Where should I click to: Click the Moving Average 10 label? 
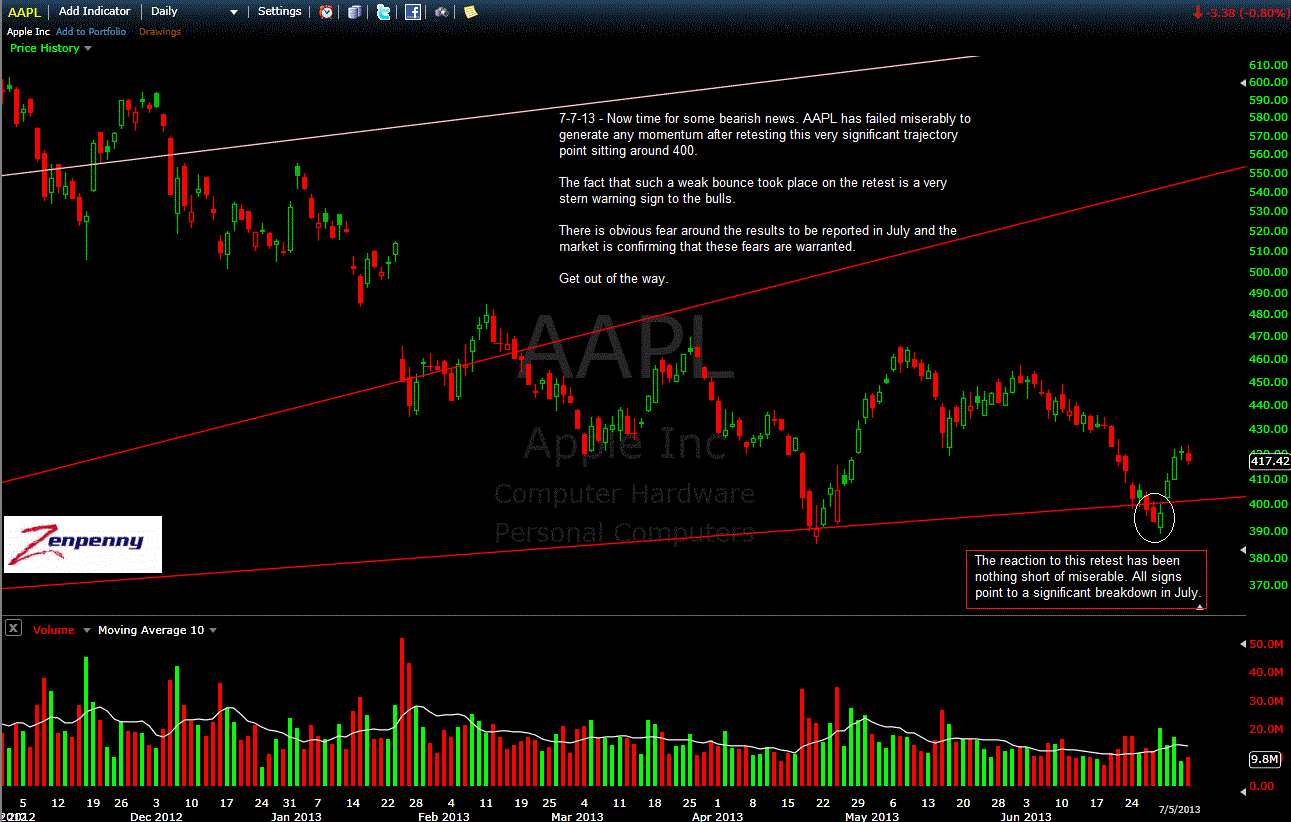pyautogui.click(x=150, y=630)
